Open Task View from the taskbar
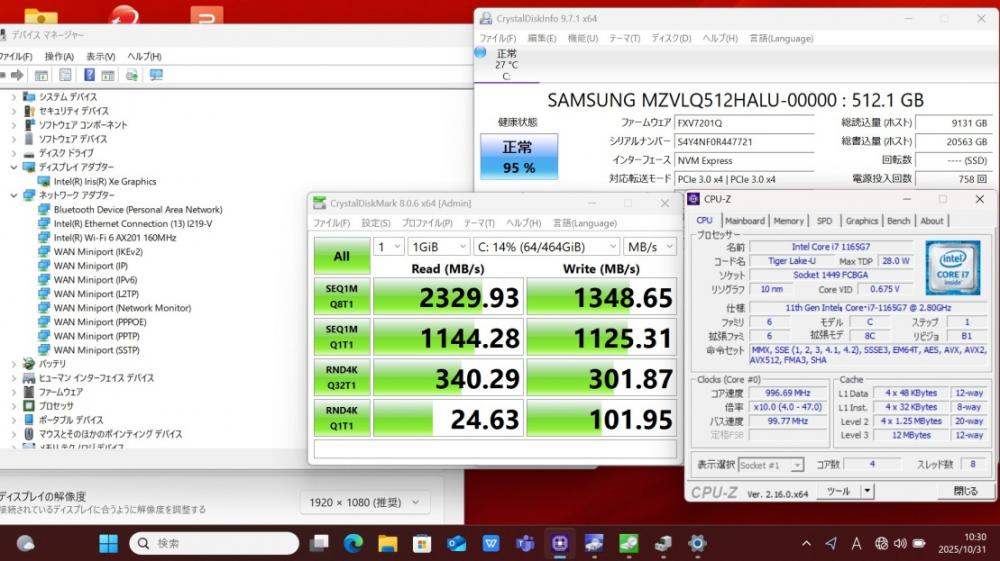The image size is (1000, 561). (x=319, y=543)
